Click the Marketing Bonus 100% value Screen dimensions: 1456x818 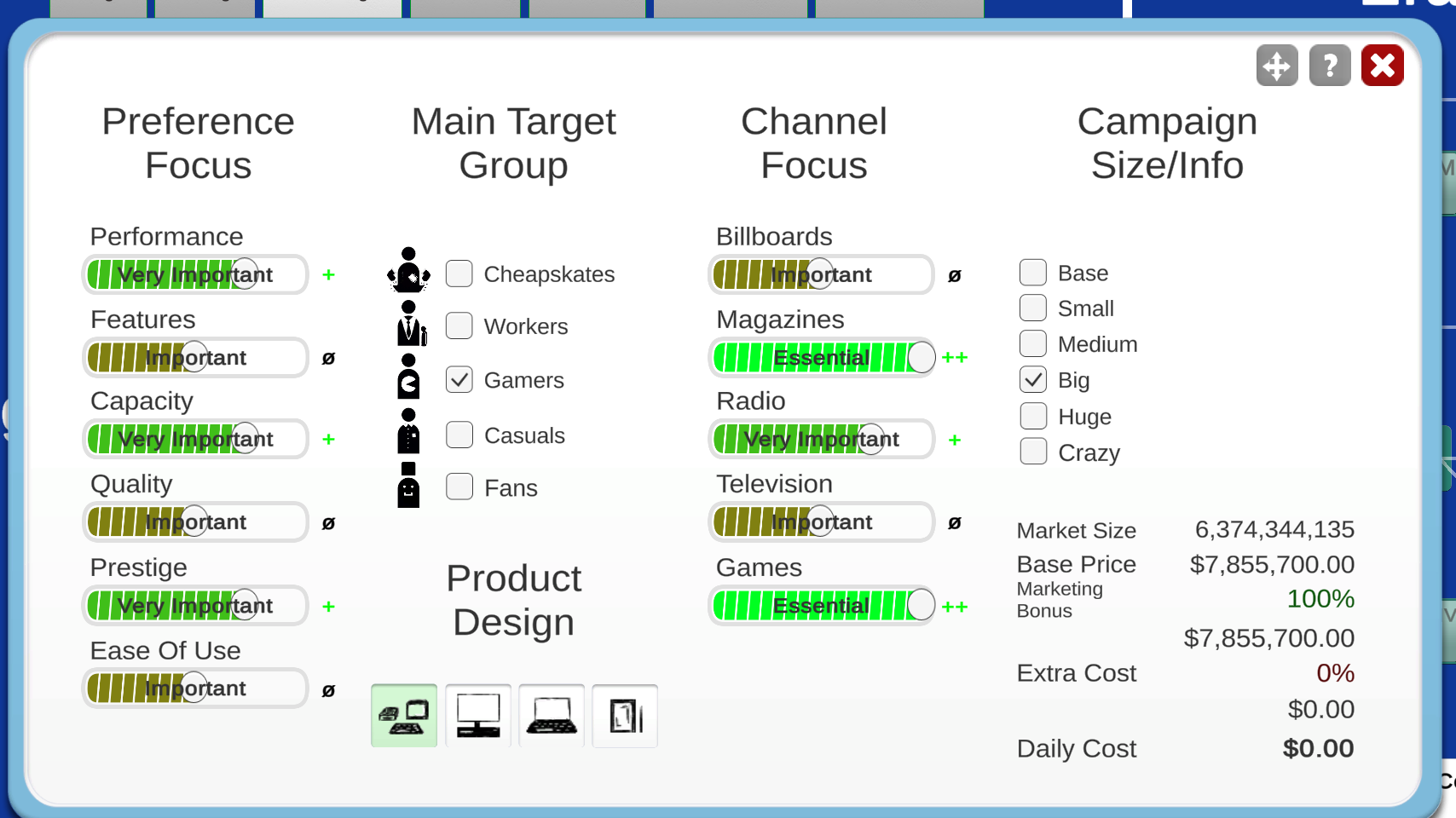(1320, 598)
